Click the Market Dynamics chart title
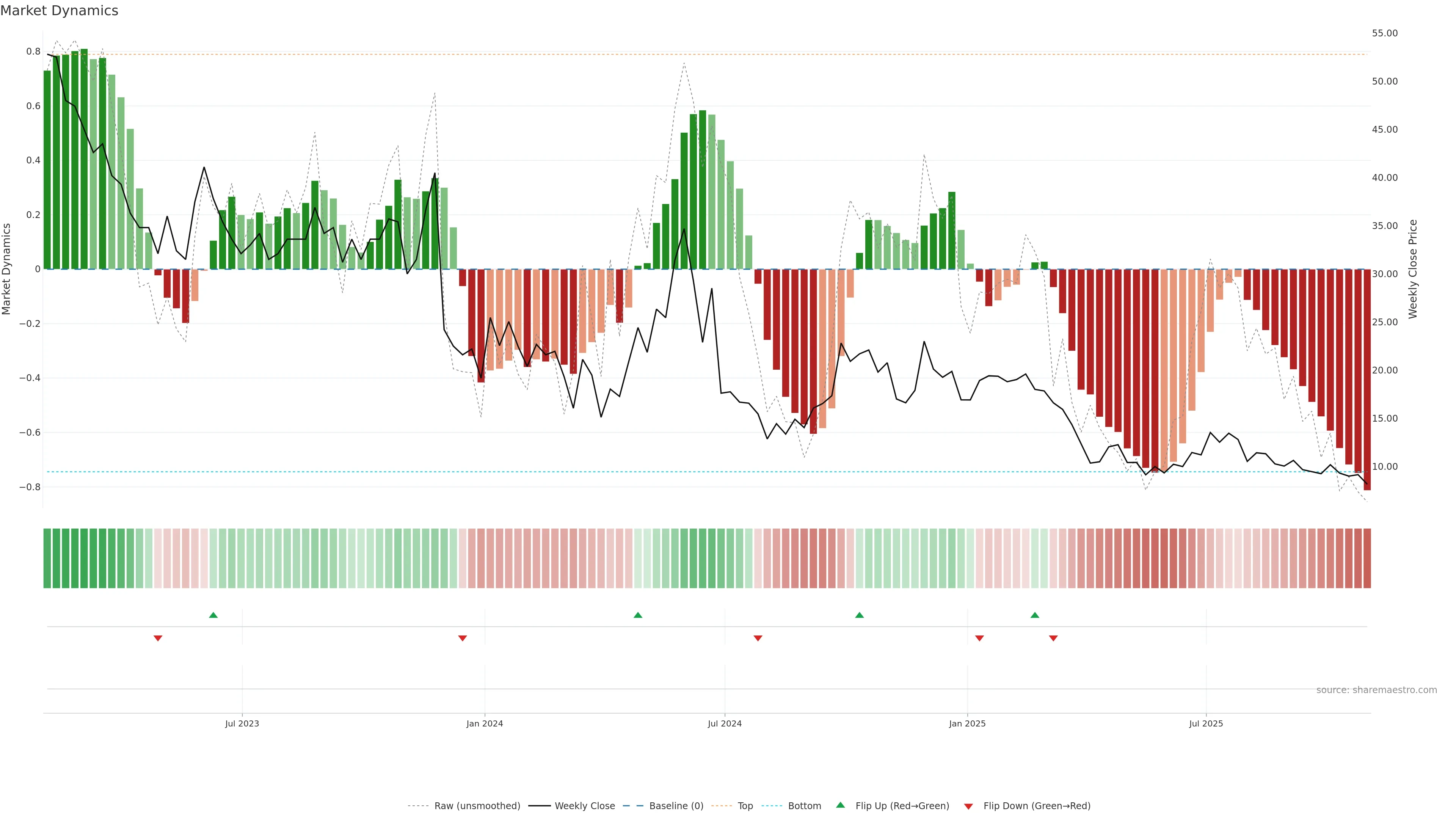Viewport: 1456px width, 819px height. point(60,11)
